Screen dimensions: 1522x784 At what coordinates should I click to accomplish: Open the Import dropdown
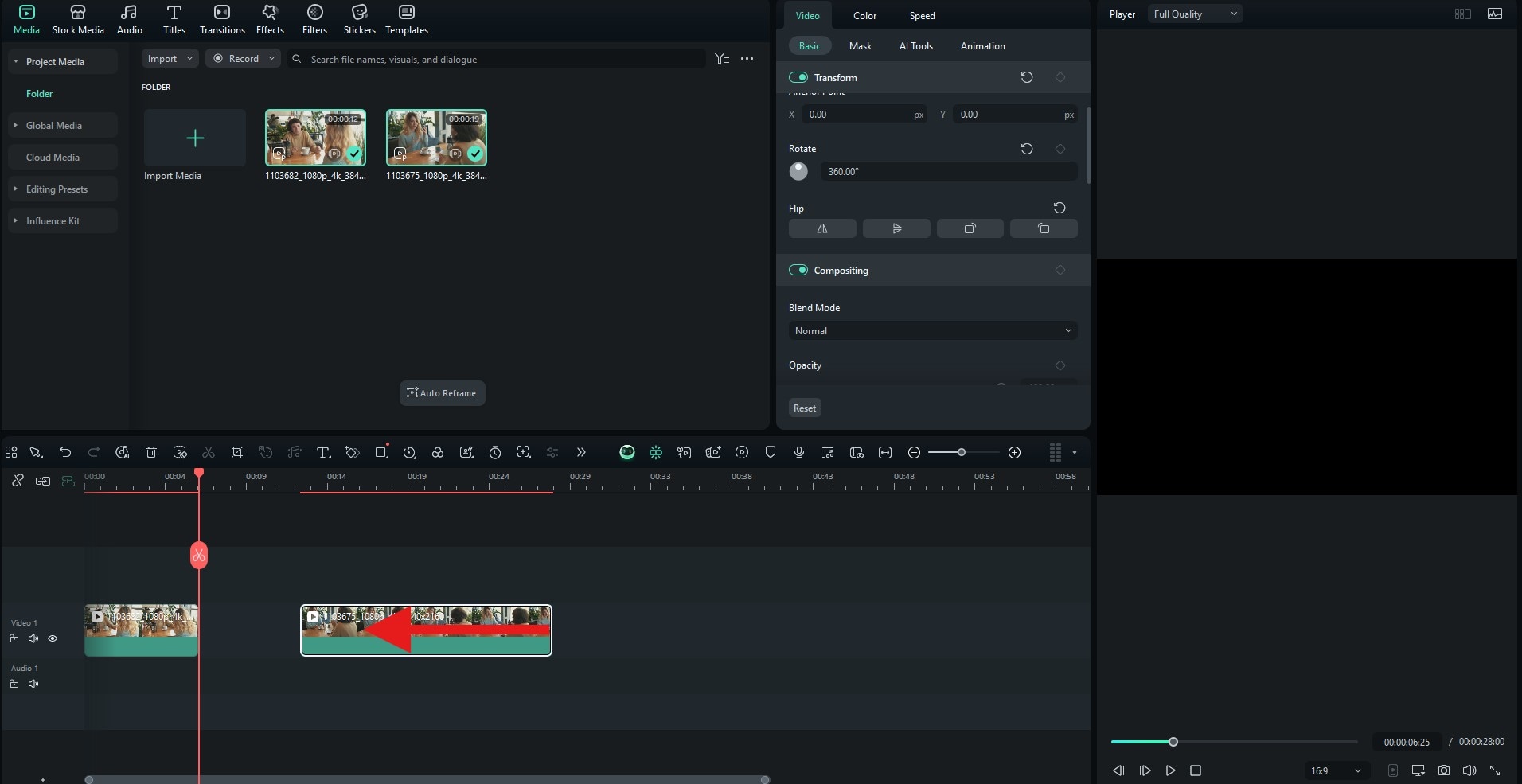coord(170,59)
